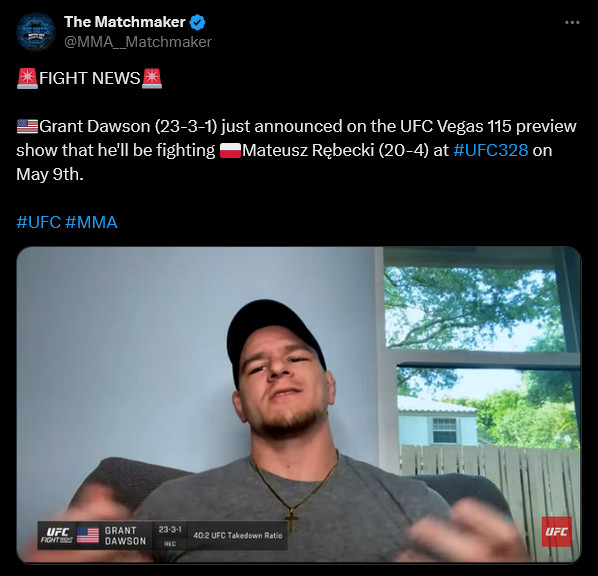The height and width of the screenshot is (576, 598).
Task: Click the siren emoji after FIGHT NEWS
Action: (x=152, y=79)
